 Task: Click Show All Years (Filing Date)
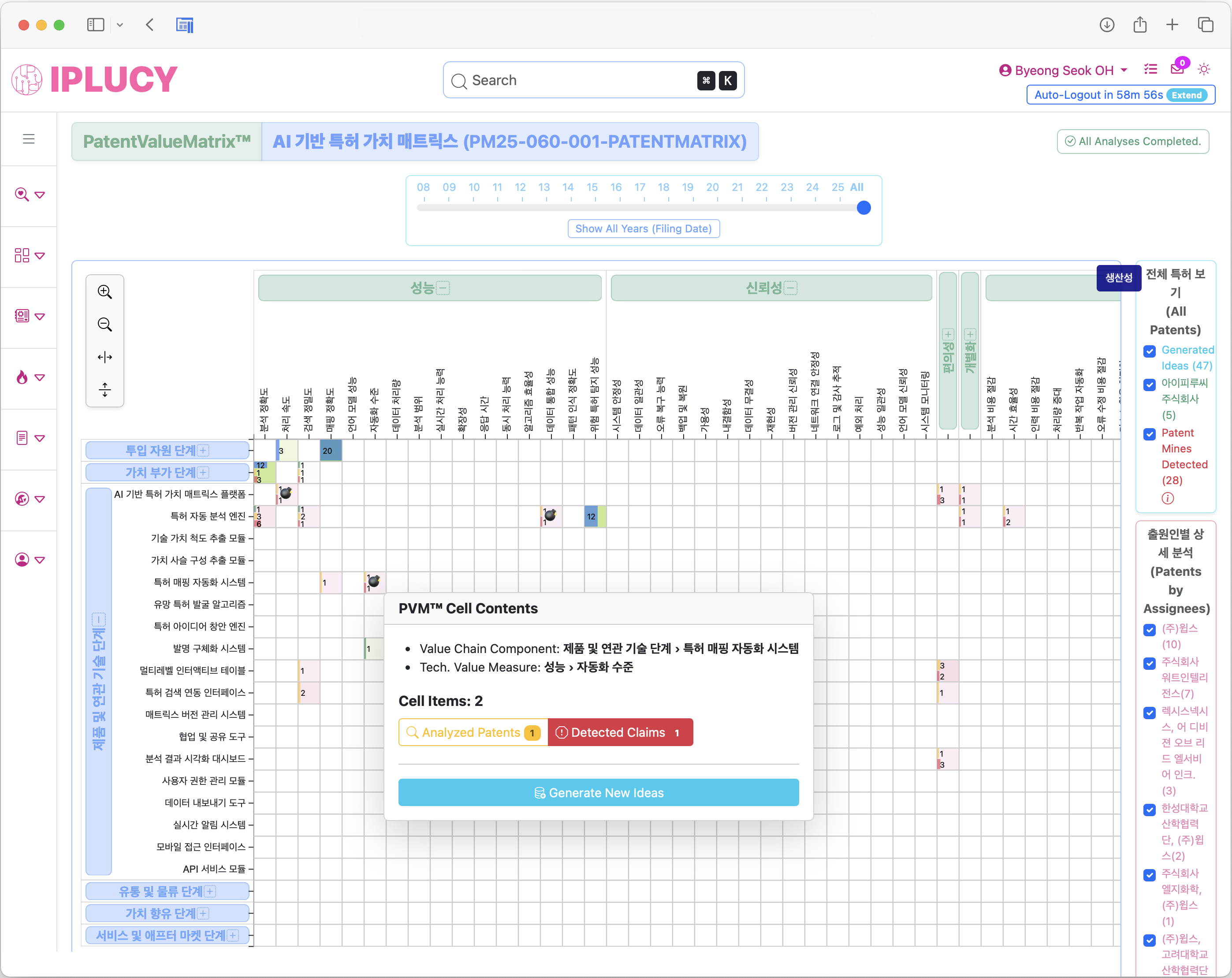(x=644, y=229)
